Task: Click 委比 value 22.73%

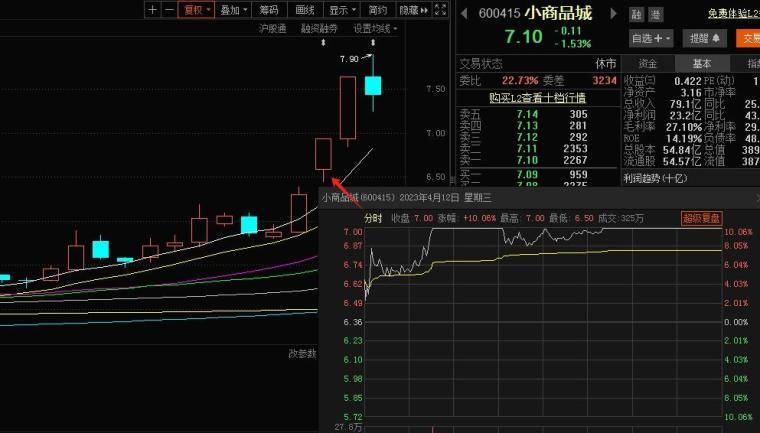Action: [x=520, y=80]
